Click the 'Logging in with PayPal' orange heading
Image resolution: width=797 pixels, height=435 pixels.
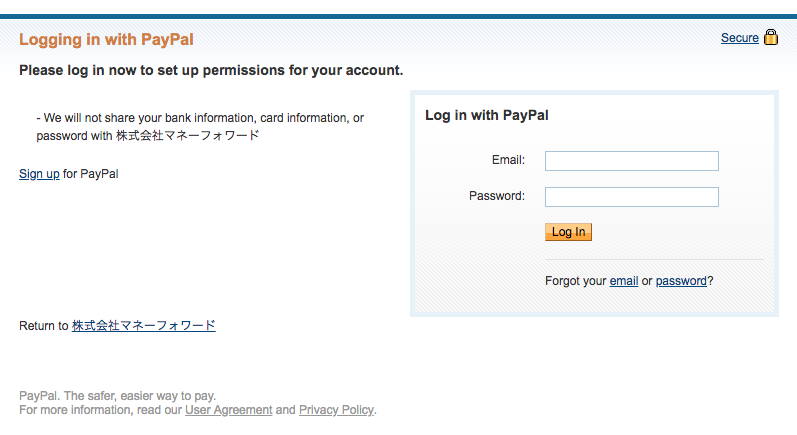tap(106, 40)
